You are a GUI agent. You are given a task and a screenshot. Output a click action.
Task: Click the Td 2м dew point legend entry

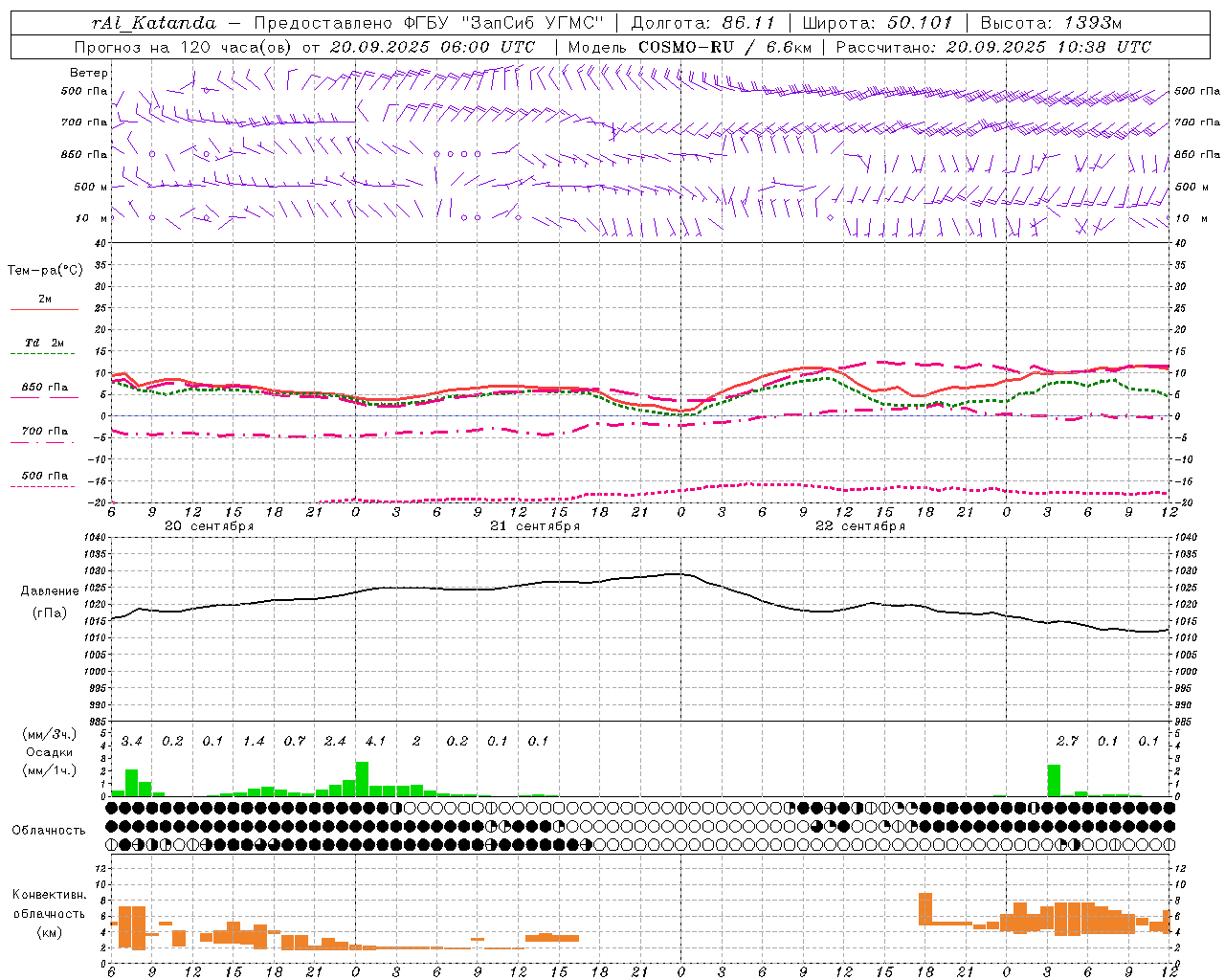(45, 343)
